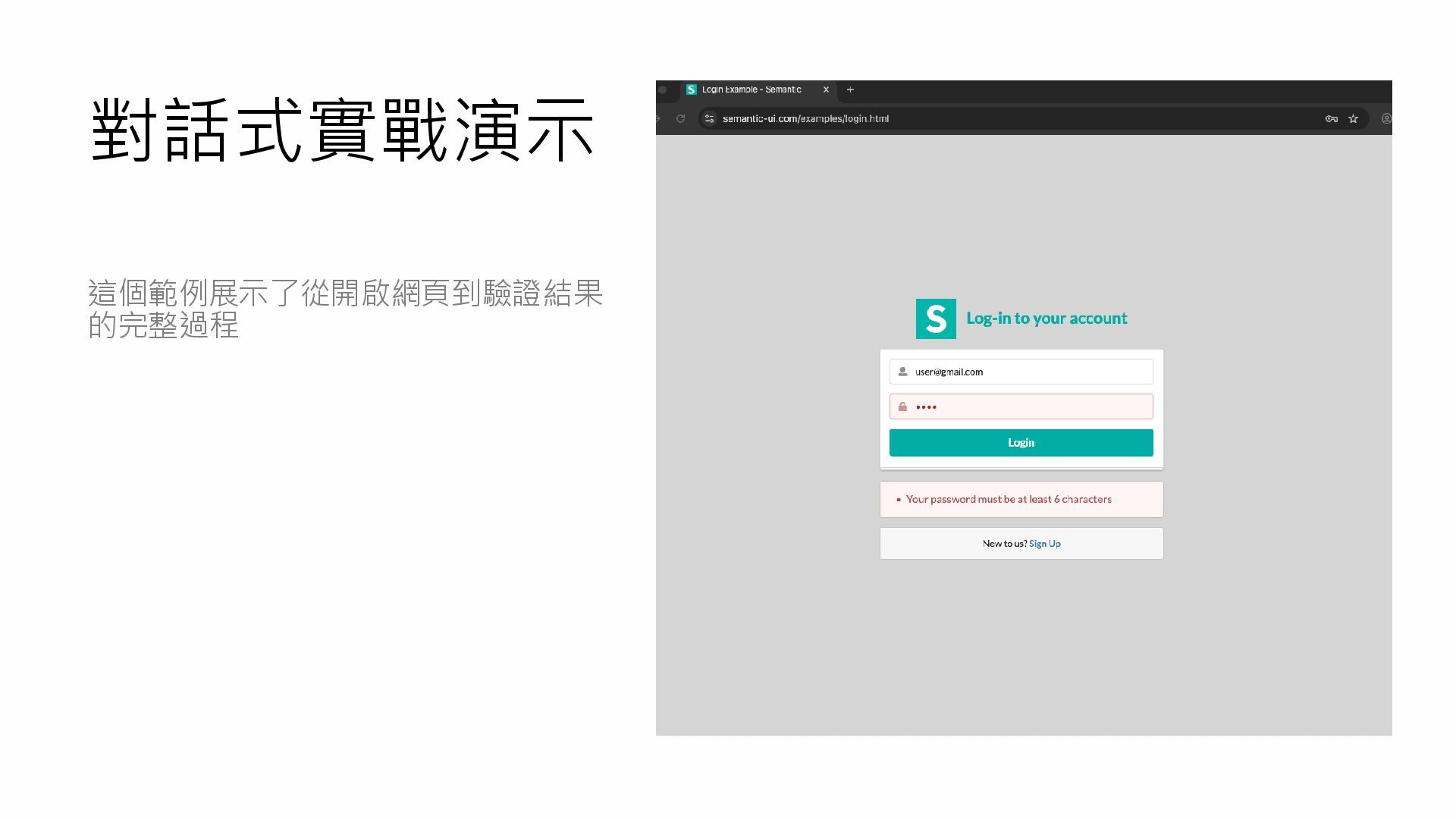Select the slide title 對話式實戰演示

pos(342,130)
